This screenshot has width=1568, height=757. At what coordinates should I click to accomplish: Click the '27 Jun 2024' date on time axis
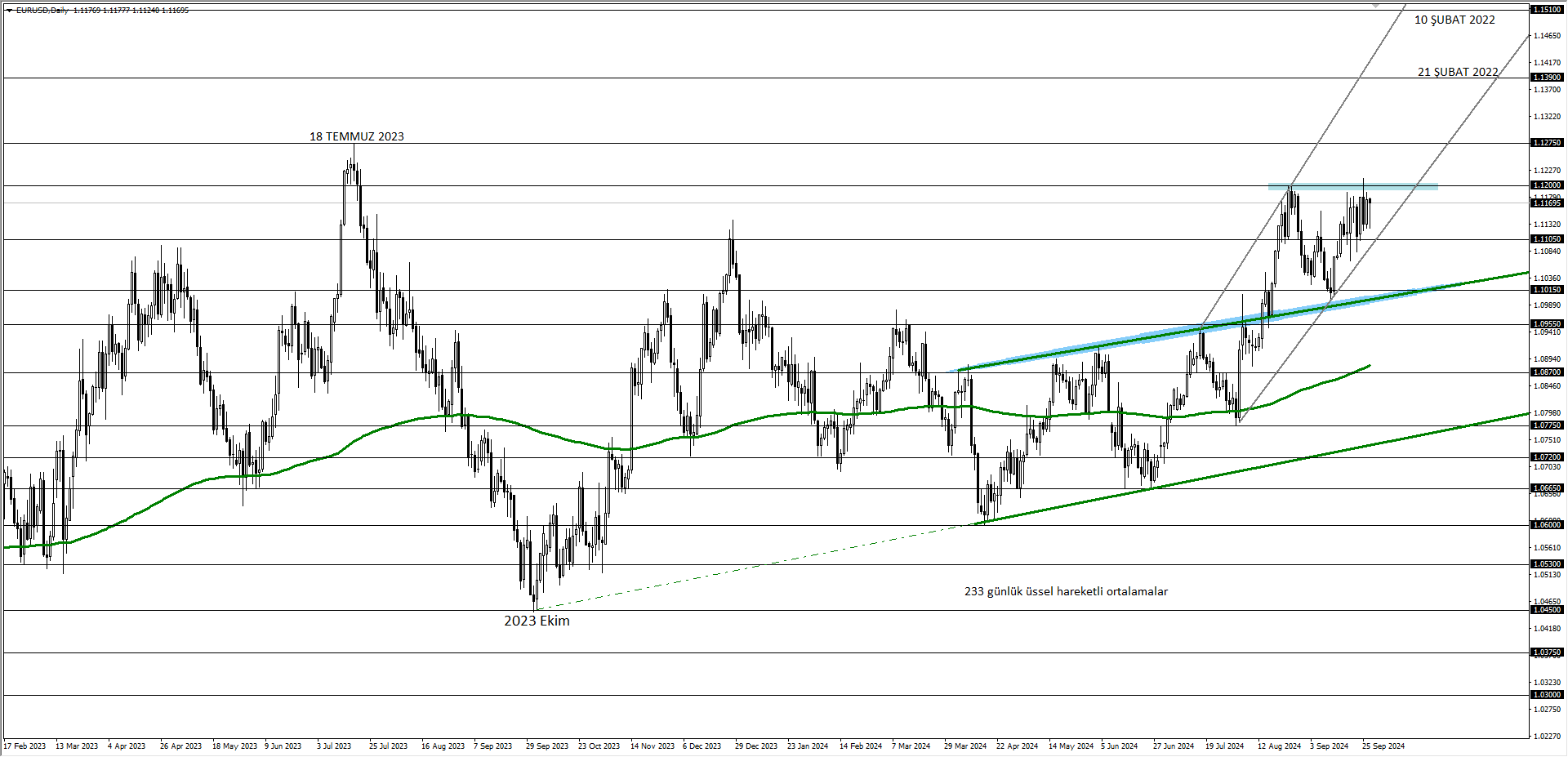point(1174,746)
